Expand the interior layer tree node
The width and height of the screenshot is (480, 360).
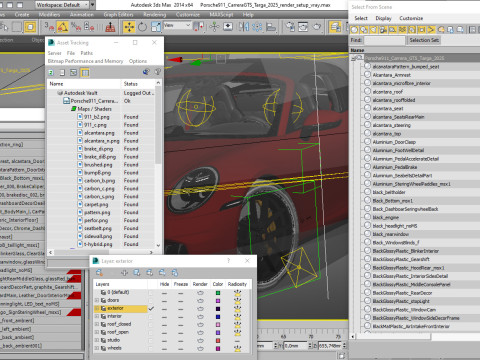(97, 316)
